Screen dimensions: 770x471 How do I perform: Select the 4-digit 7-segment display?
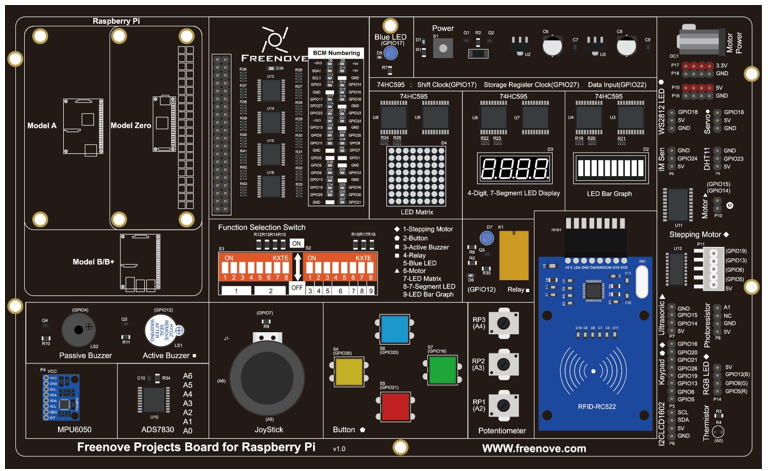[514, 168]
